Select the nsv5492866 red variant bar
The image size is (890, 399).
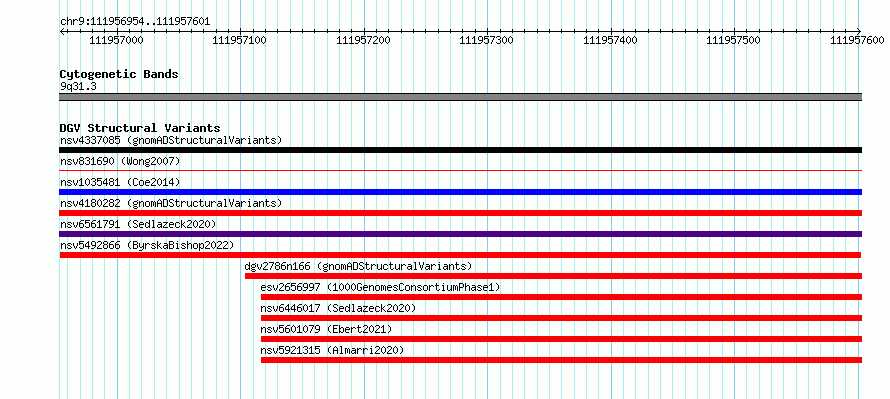click(x=460, y=255)
